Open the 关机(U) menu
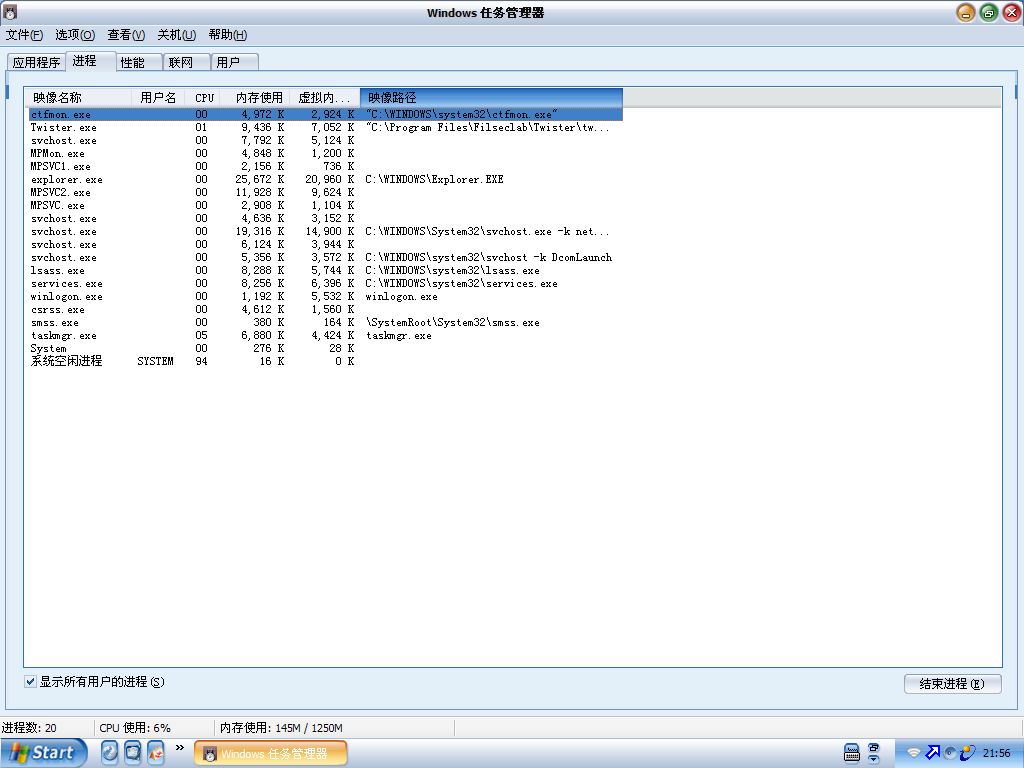 click(x=176, y=35)
